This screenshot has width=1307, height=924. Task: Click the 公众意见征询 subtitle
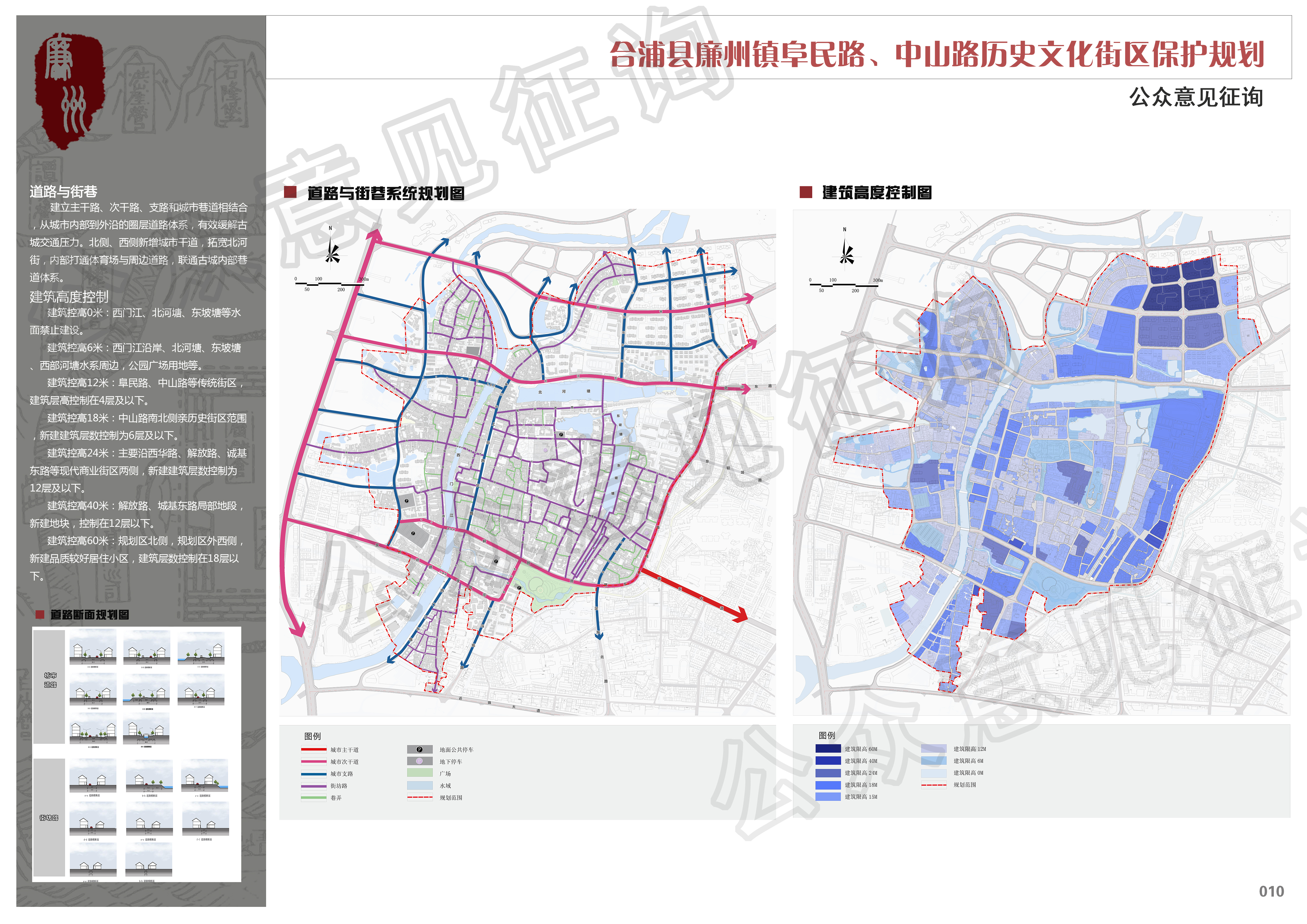point(1196,97)
